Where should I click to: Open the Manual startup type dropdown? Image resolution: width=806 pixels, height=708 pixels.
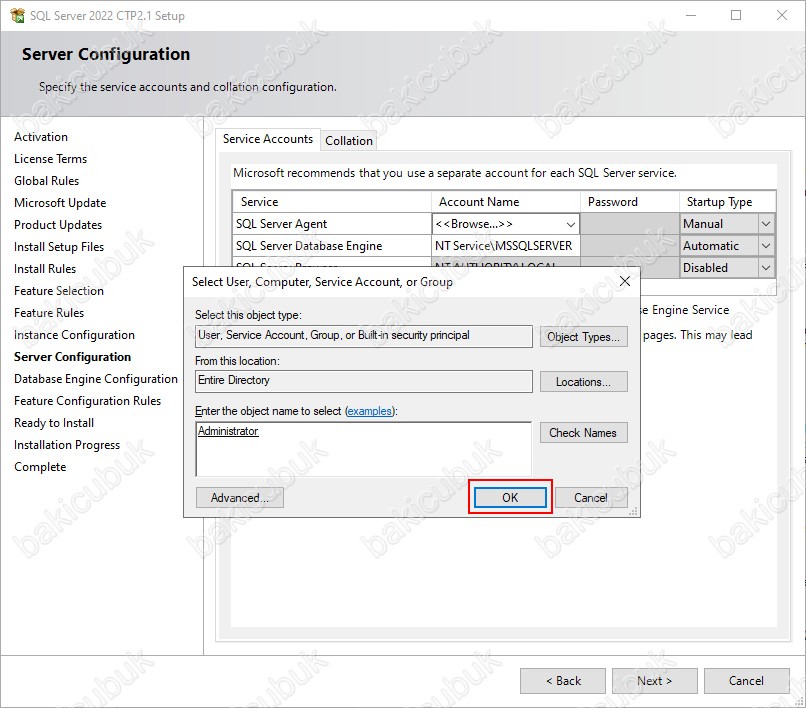(x=765, y=224)
